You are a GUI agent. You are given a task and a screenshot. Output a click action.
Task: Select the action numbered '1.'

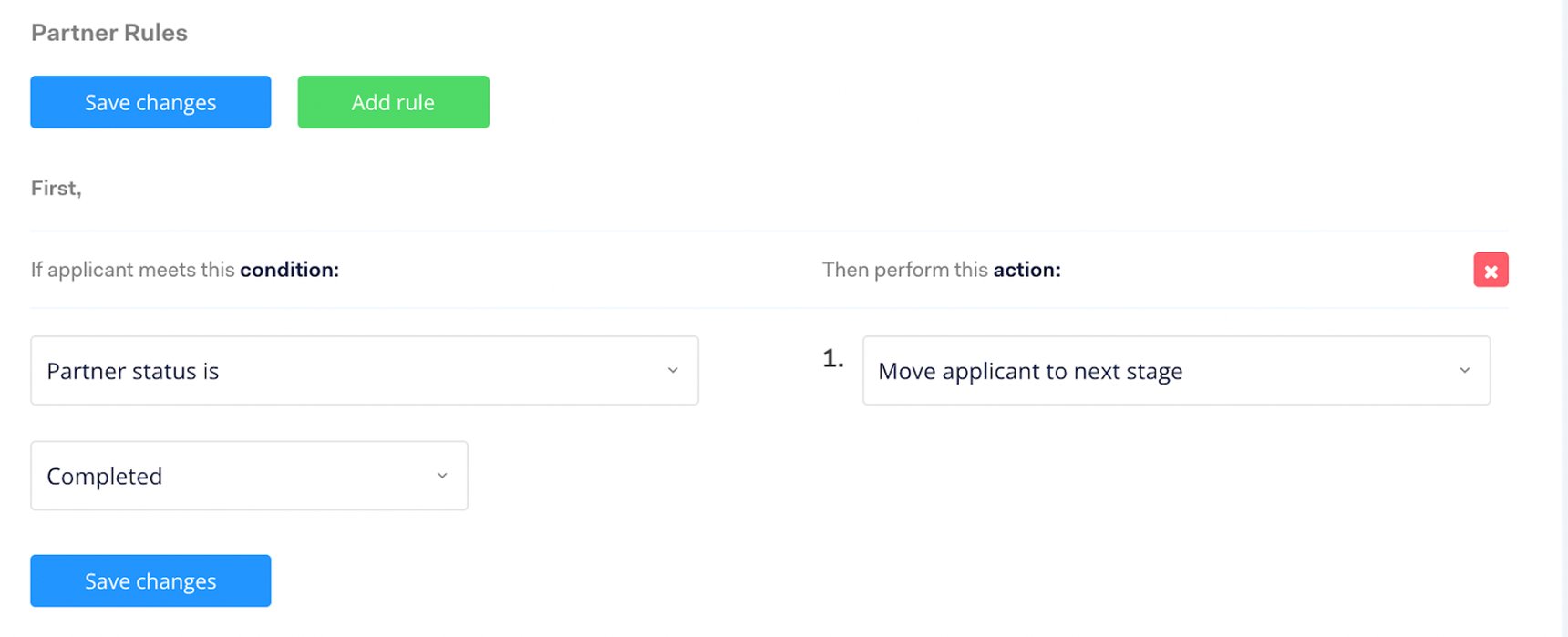832,359
